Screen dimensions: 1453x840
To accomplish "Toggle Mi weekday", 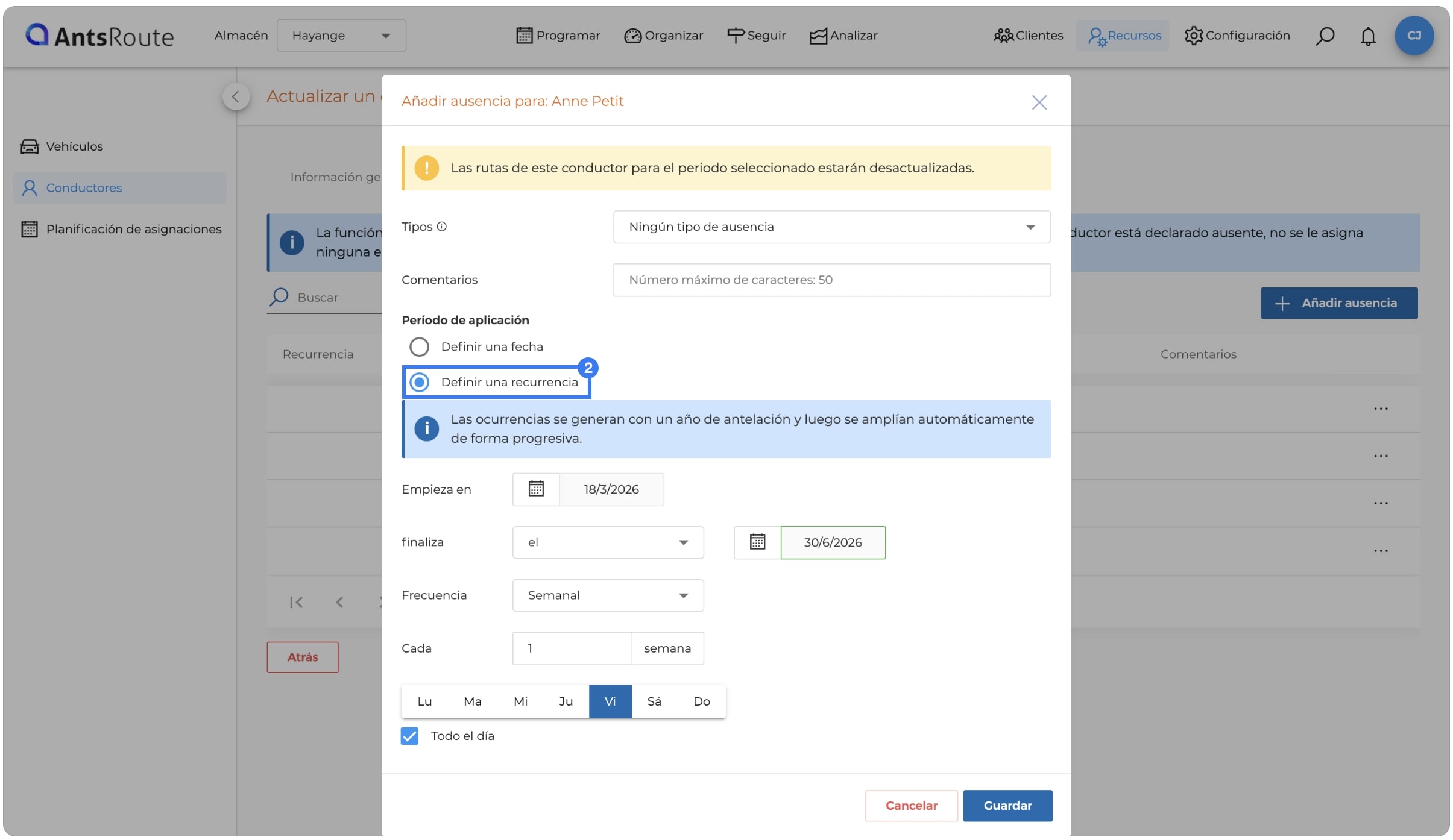I will coord(520,701).
